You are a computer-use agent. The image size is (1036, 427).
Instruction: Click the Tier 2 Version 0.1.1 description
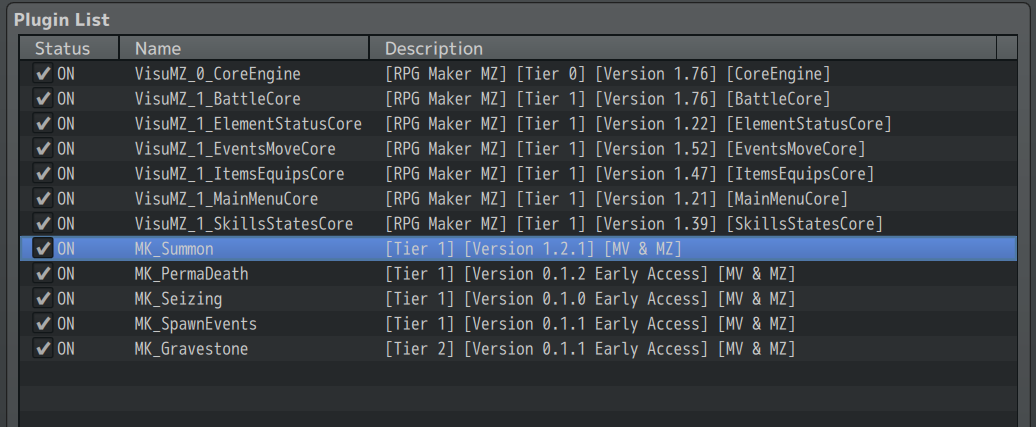[x=590, y=348]
